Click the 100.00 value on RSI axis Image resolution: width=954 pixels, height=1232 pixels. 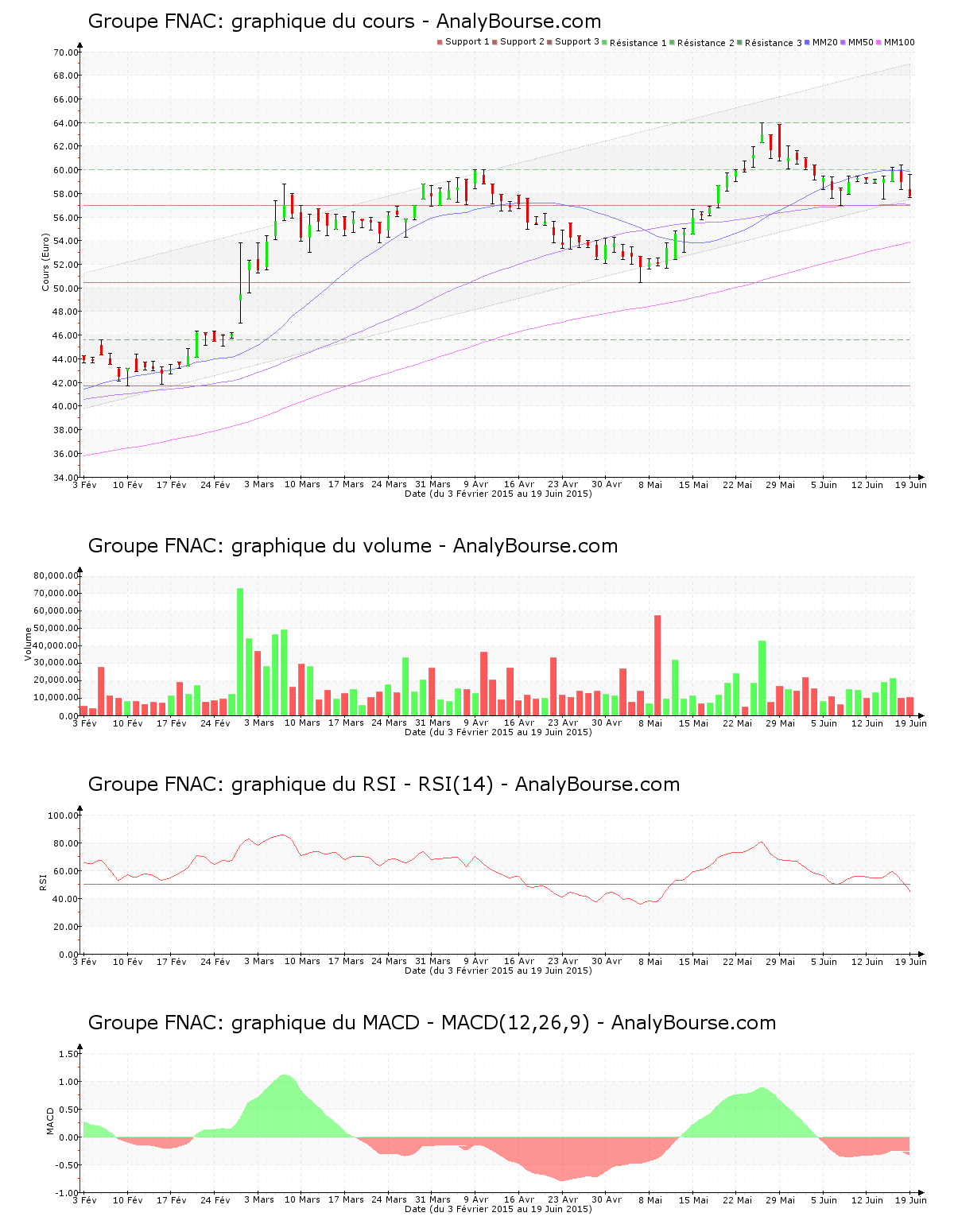pyautogui.click(x=64, y=816)
